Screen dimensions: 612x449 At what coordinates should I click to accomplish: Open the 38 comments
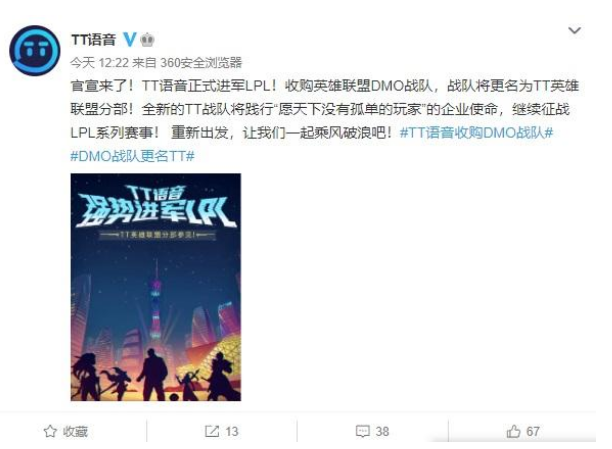382,431
